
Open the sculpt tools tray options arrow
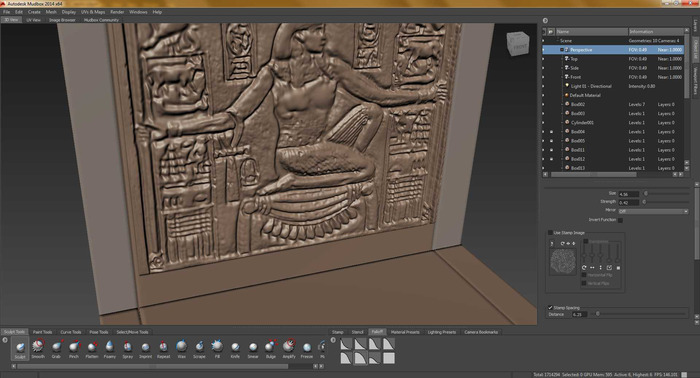coord(5,340)
